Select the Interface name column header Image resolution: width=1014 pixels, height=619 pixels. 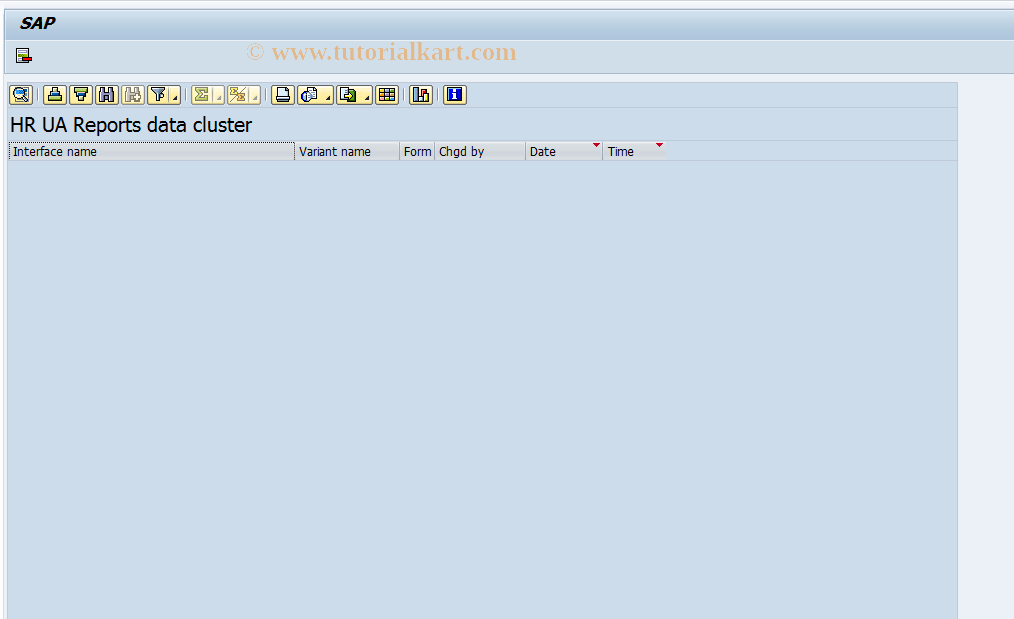[x=150, y=151]
